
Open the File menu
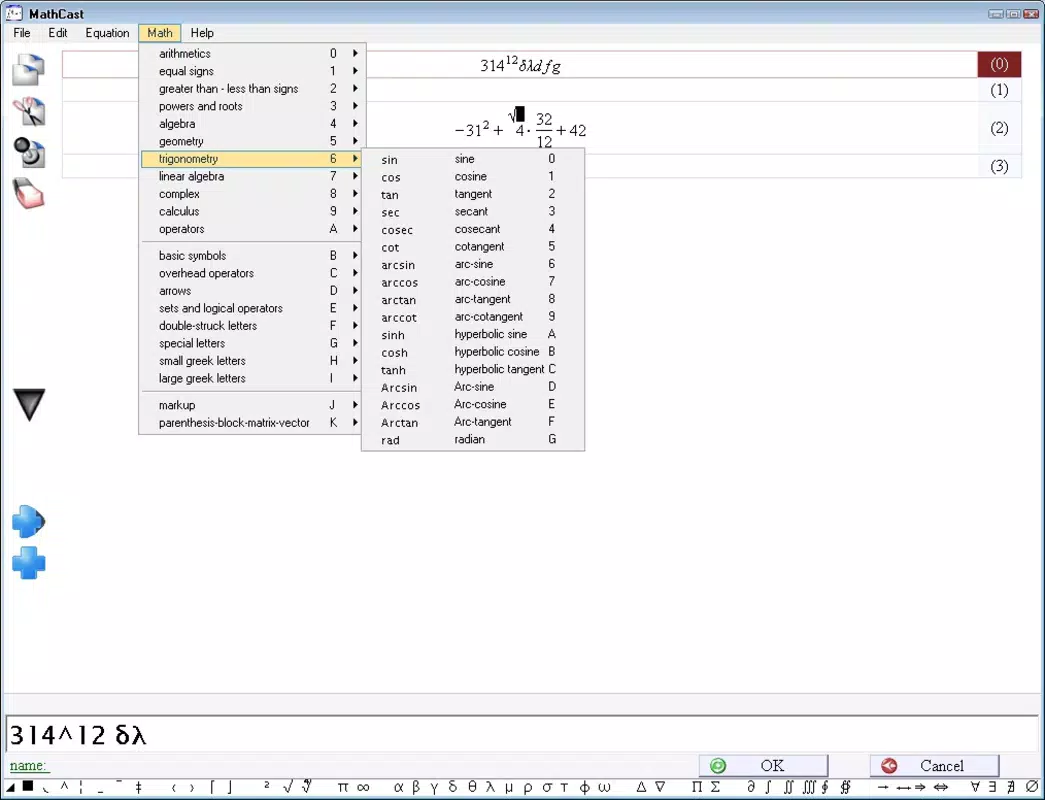pos(22,33)
